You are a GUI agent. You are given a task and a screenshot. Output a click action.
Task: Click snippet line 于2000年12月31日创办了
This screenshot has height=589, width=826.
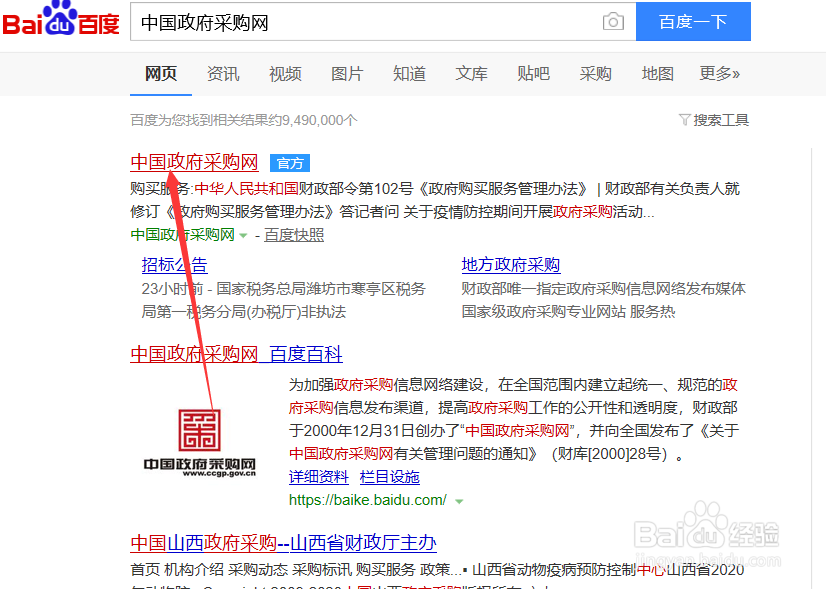coord(514,431)
